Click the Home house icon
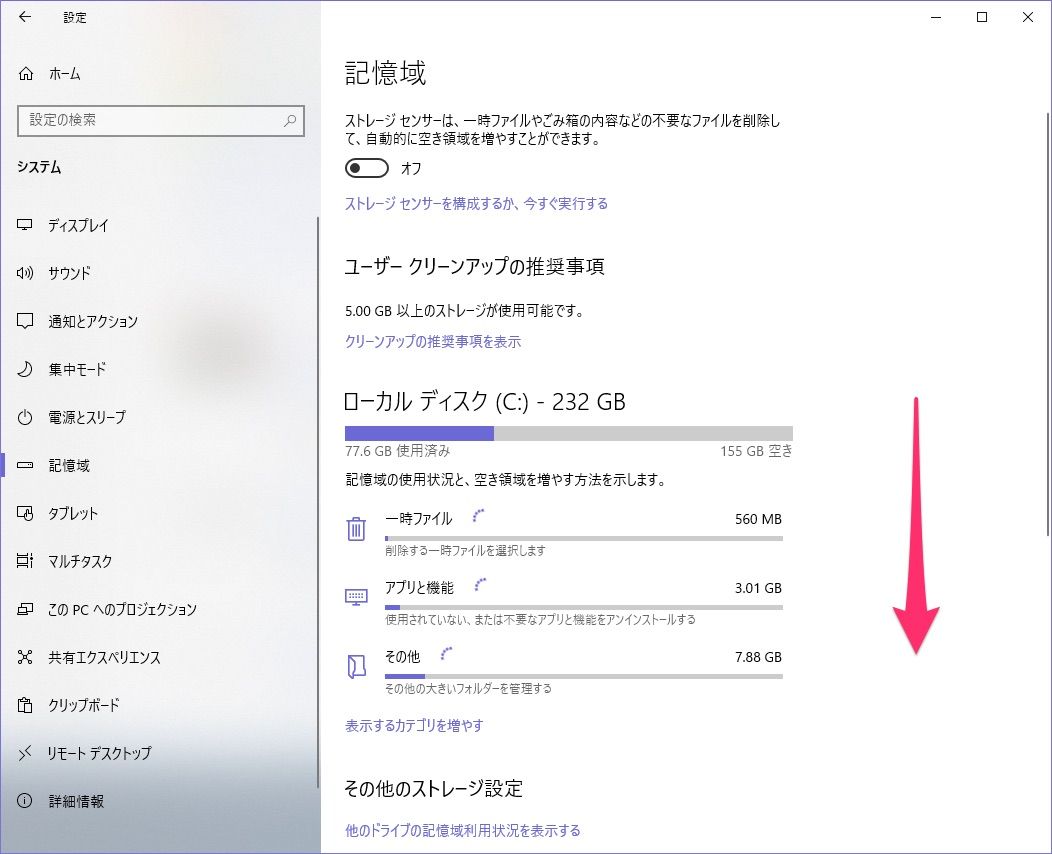Image resolution: width=1052 pixels, height=854 pixels. [x=25, y=74]
